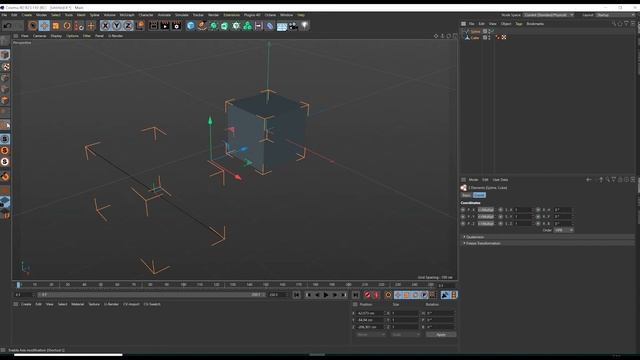Expand the Freeze Transformation section
640x360 pixels.
tap(482, 243)
